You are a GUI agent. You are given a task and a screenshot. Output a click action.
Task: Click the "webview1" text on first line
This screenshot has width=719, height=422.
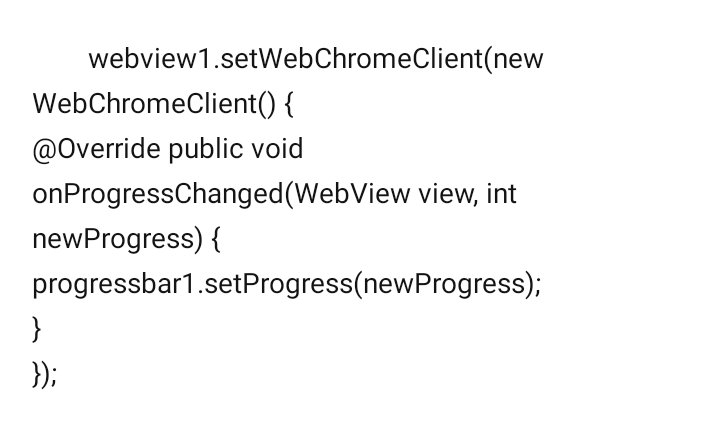(150, 59)
